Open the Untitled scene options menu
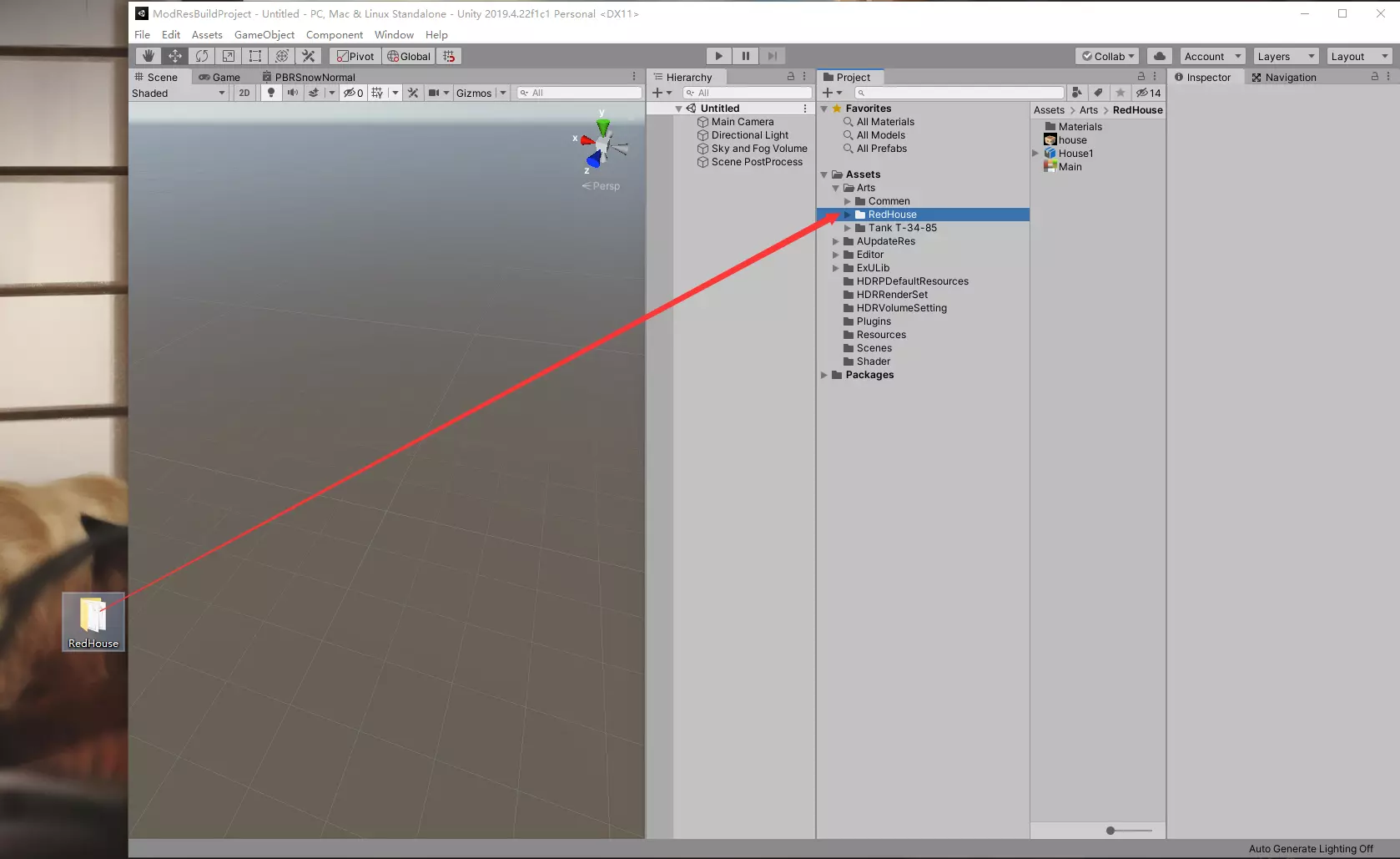This screenshot has height=859, width=1400. [805, 109]
